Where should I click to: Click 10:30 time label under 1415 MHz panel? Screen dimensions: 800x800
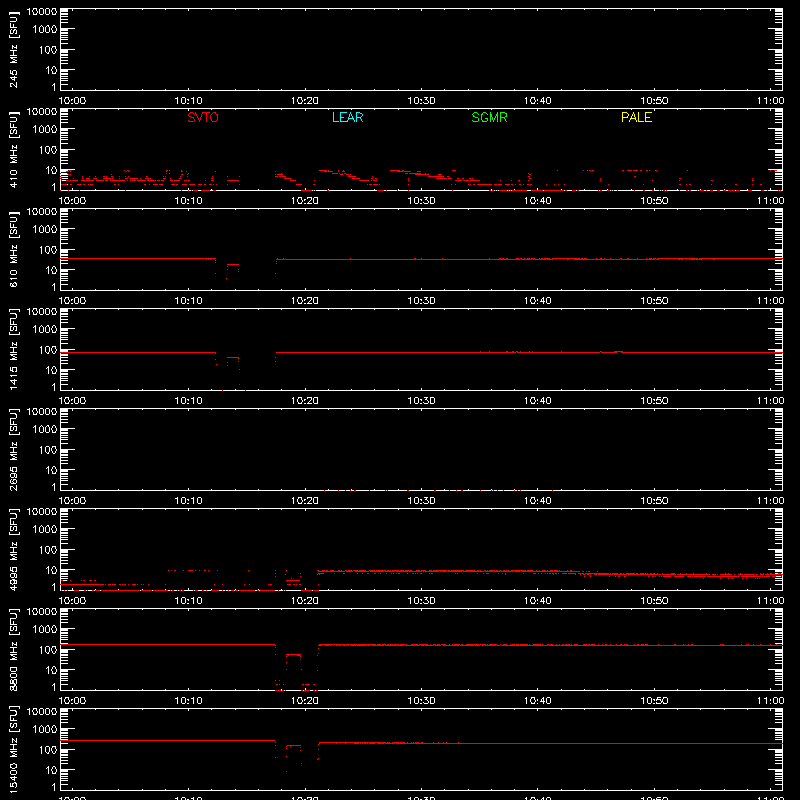(x=421, y=401)
